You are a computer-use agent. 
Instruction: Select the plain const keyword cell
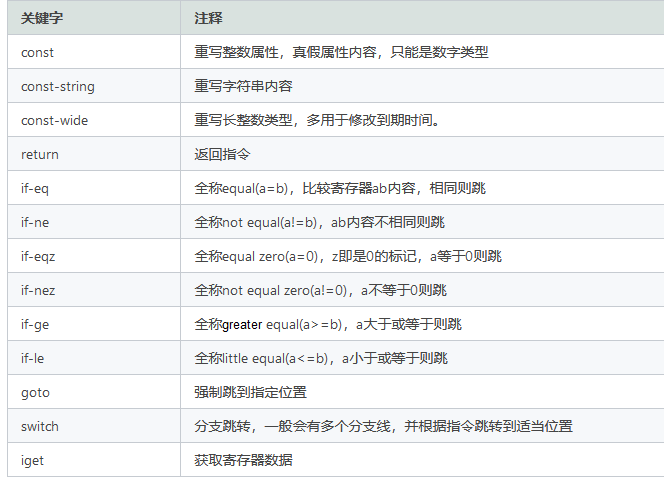tap(38, 52)
